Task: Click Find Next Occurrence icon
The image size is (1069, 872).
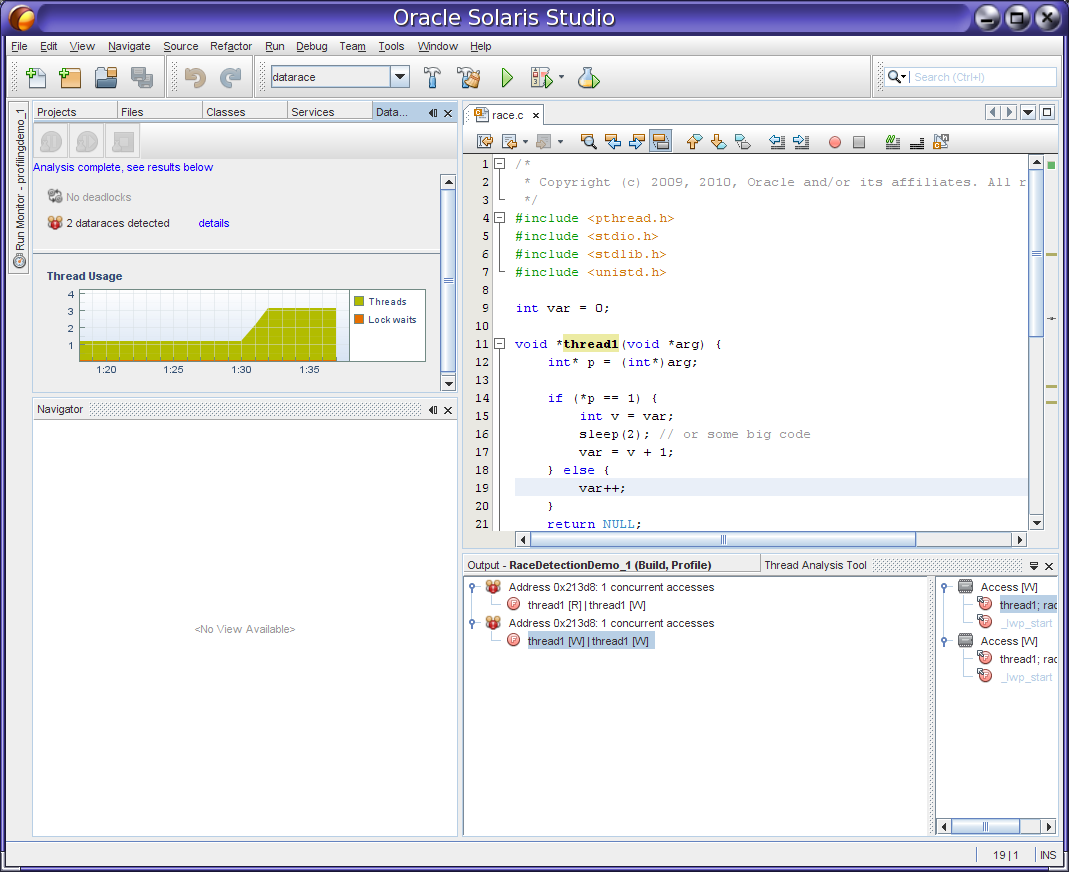Action: (637, 142)
